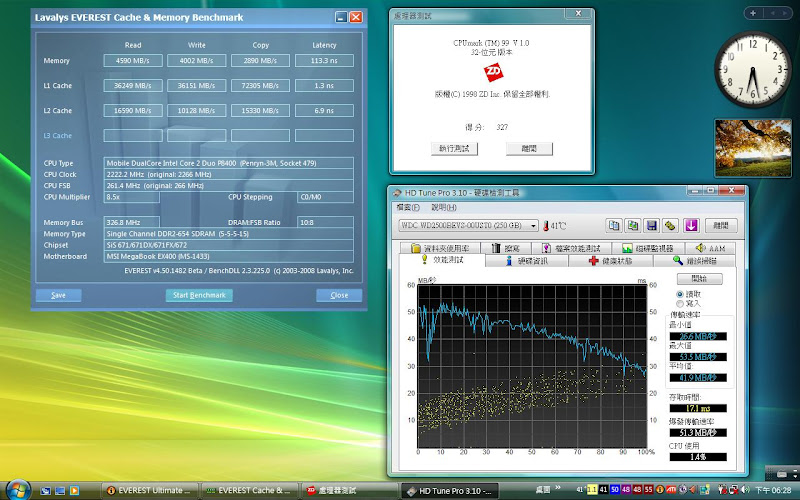This screenshot has height=500, width=800.
Task: Click the purple down-arrow icon in HD Tune
Action: [691, 226]
